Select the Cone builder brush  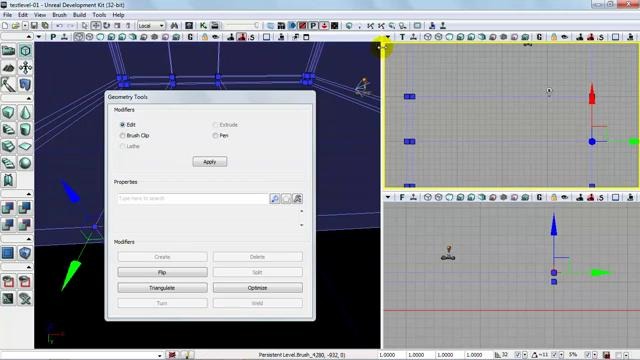pyautogui.click(x=25, y=112)
